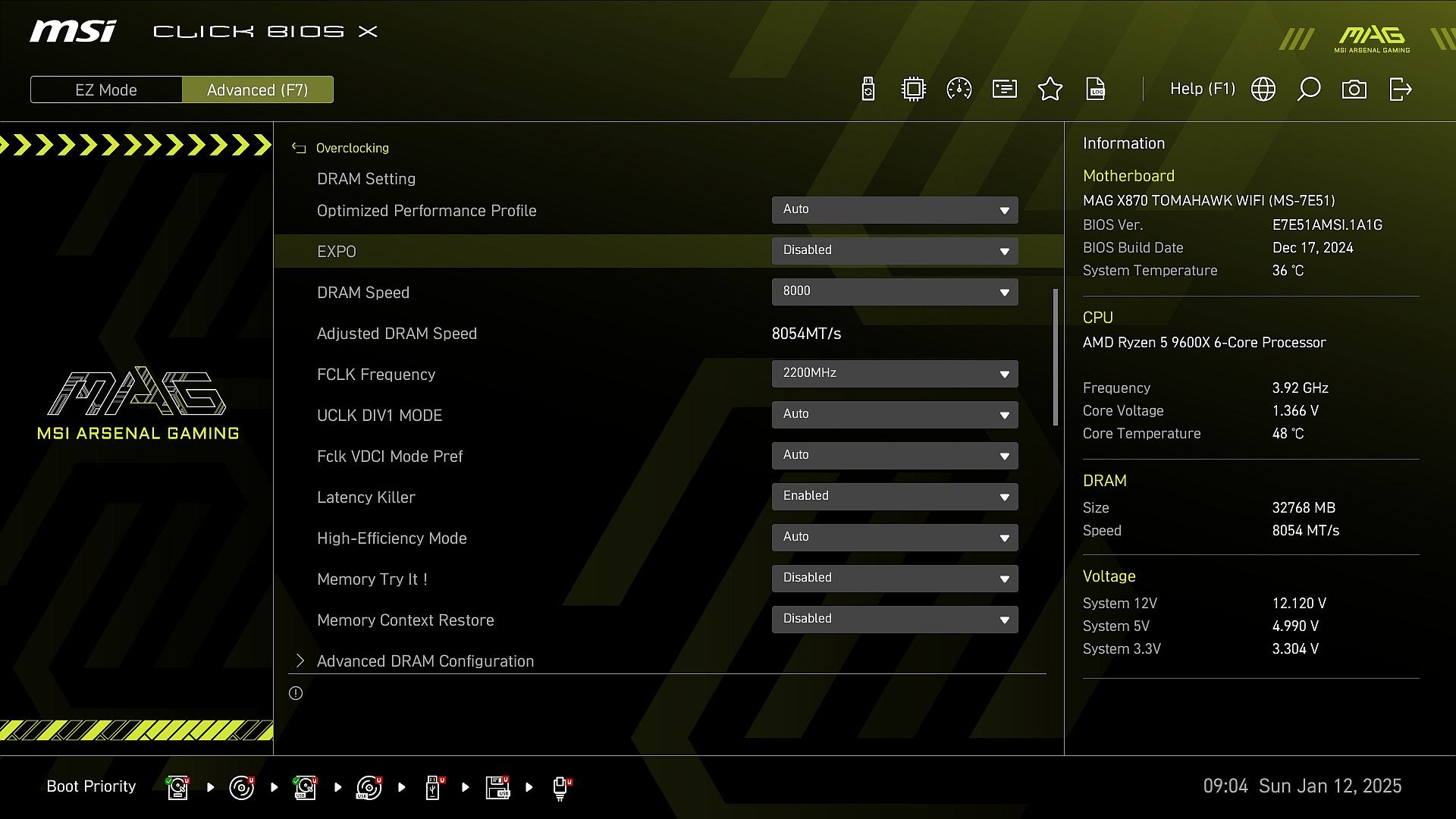
Task: Click the star favorites icon
Action: tap(1050, 89)
